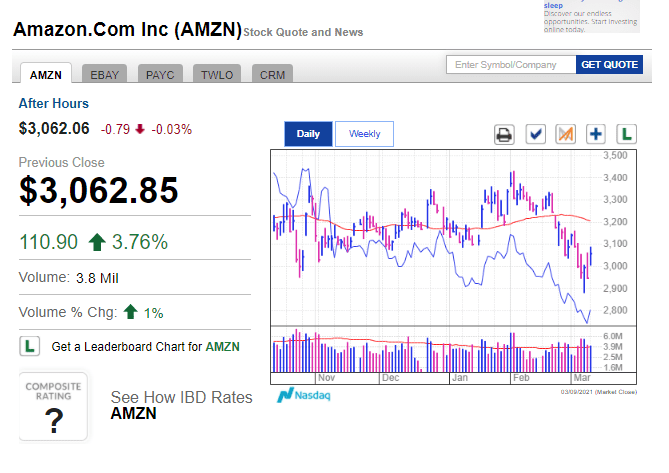
Task: Click the Composite Rating question mark box
Action: tap(53, 406)
